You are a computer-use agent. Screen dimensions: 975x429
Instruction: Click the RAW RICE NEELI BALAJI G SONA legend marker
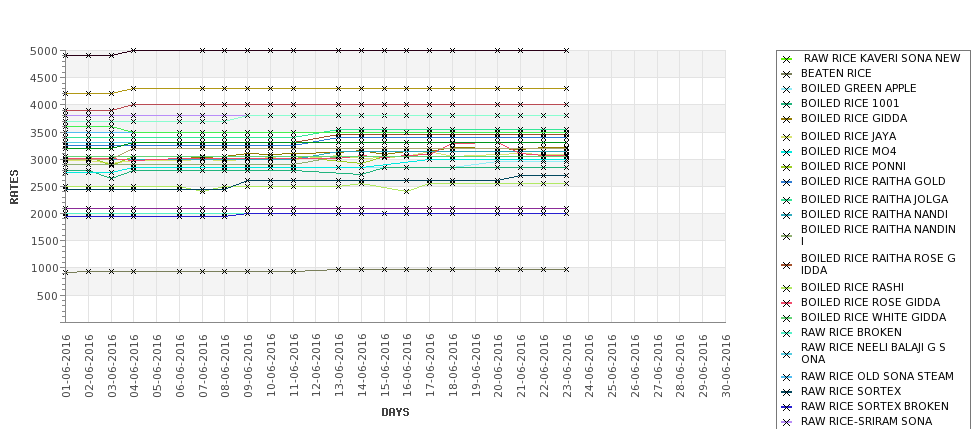pos(787,354)
